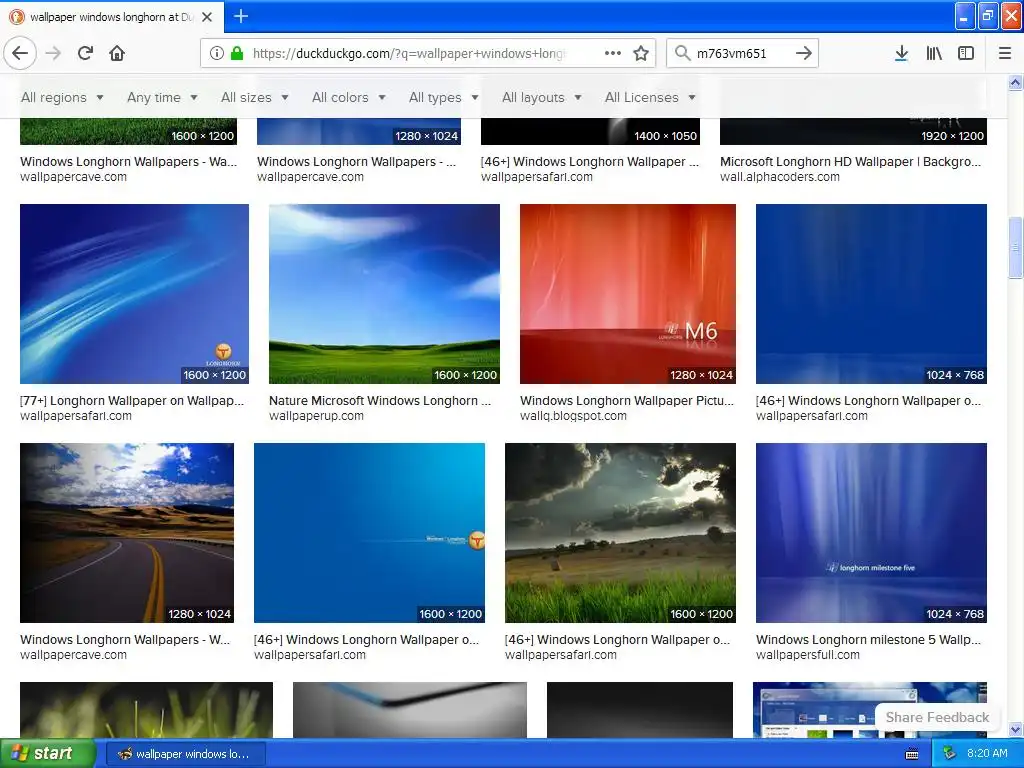Screen dimensions: 1024x768
Task: Open the downloads panel
Action: coord(901,53)
